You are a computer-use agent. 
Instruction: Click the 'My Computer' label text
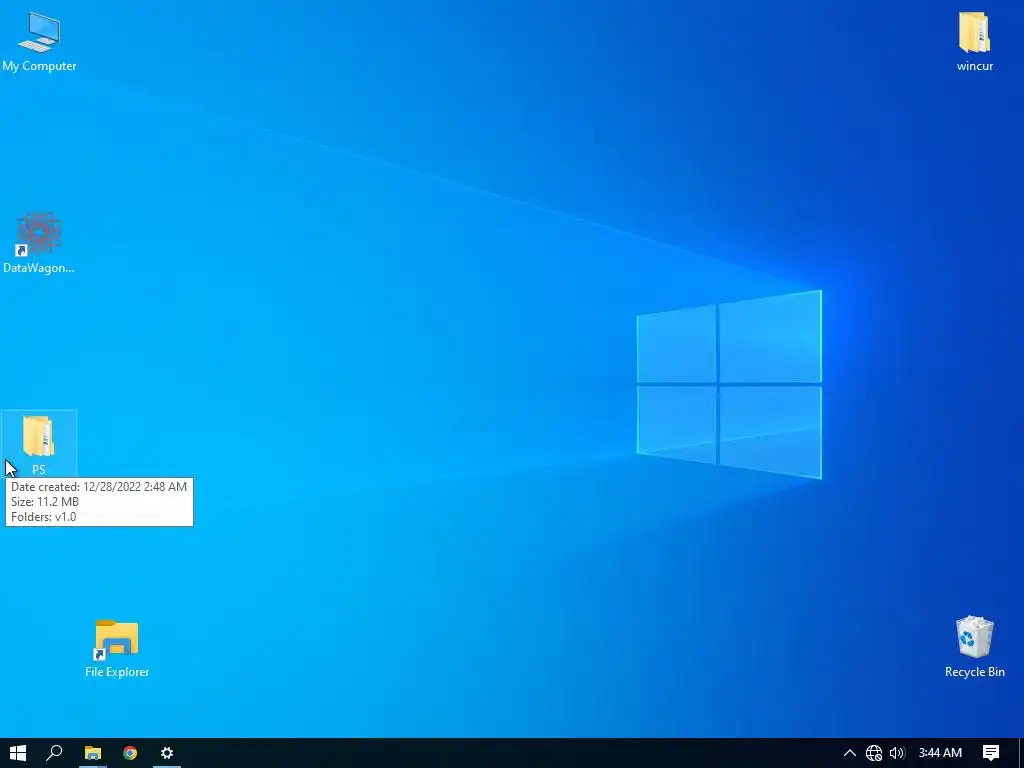[39, 66]
